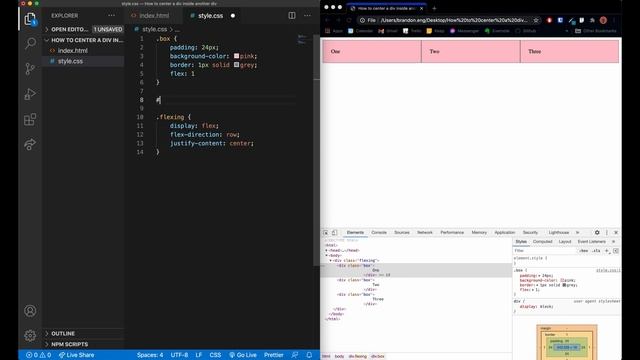Image resolution: width=640 pixels, height=360 pixels.
Task: Click the div.box breadcrumb in DevTools
Action: click(x=378, y=357)
